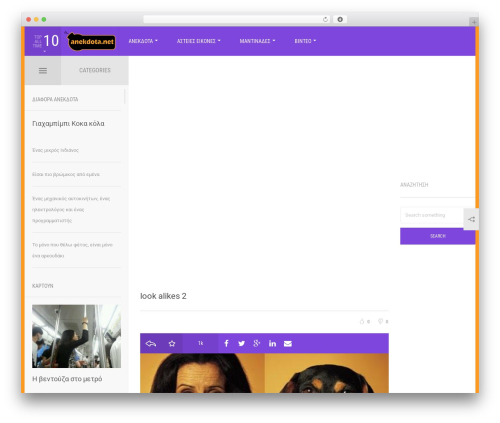Click the share arrow icon in post bar
Screen dimensions: 500x423
(151, 343)
